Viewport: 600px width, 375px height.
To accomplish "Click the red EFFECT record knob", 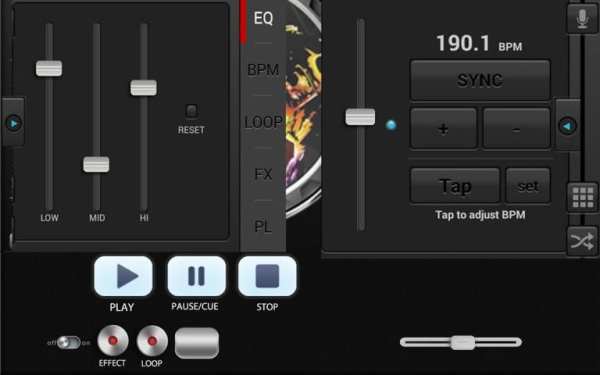I will point(112,340).
